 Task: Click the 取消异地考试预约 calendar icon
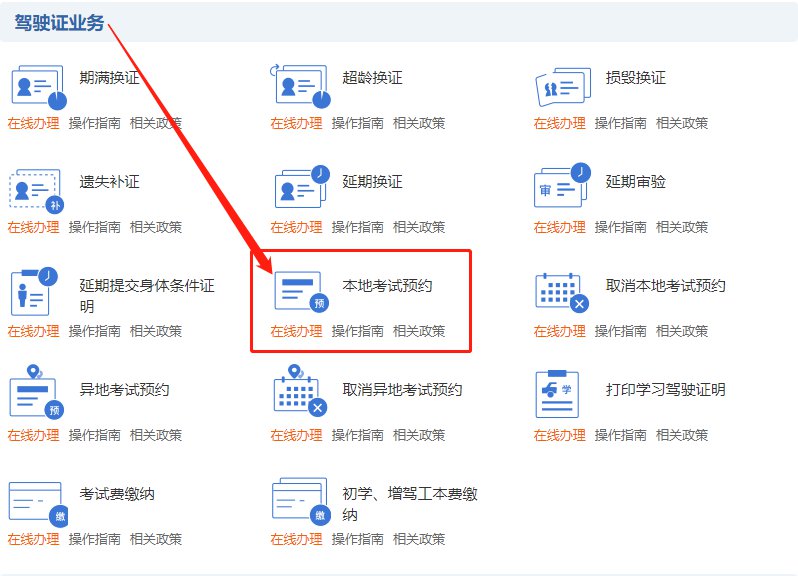300,390
